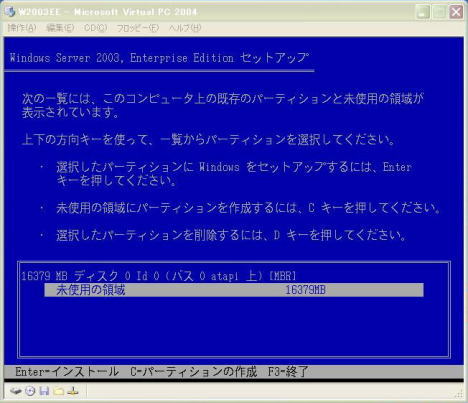Open the 編集(E) menu
This screenshot has width=468, height=403.
pos(60,28)
